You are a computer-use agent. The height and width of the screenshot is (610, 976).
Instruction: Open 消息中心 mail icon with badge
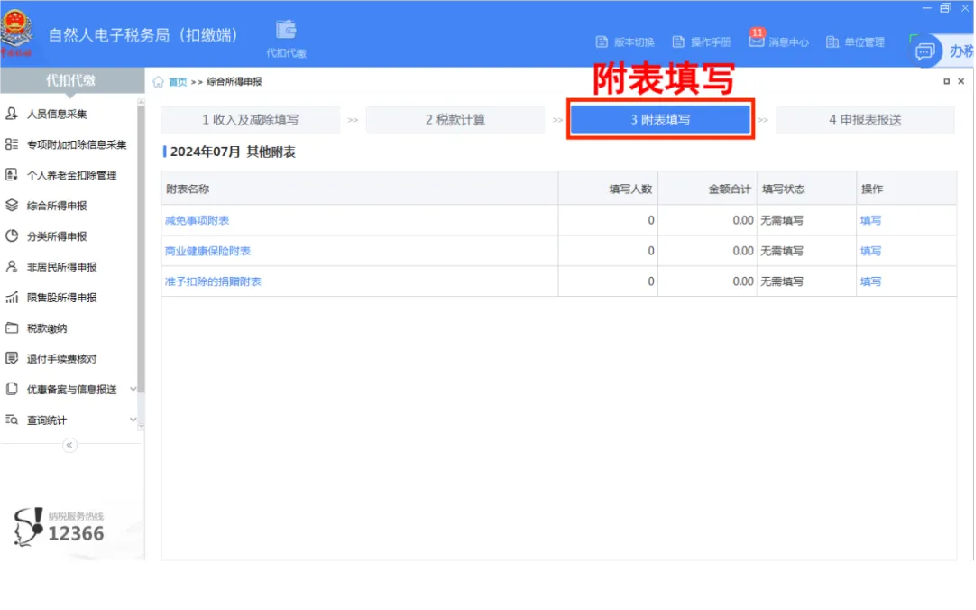[756, 39]
